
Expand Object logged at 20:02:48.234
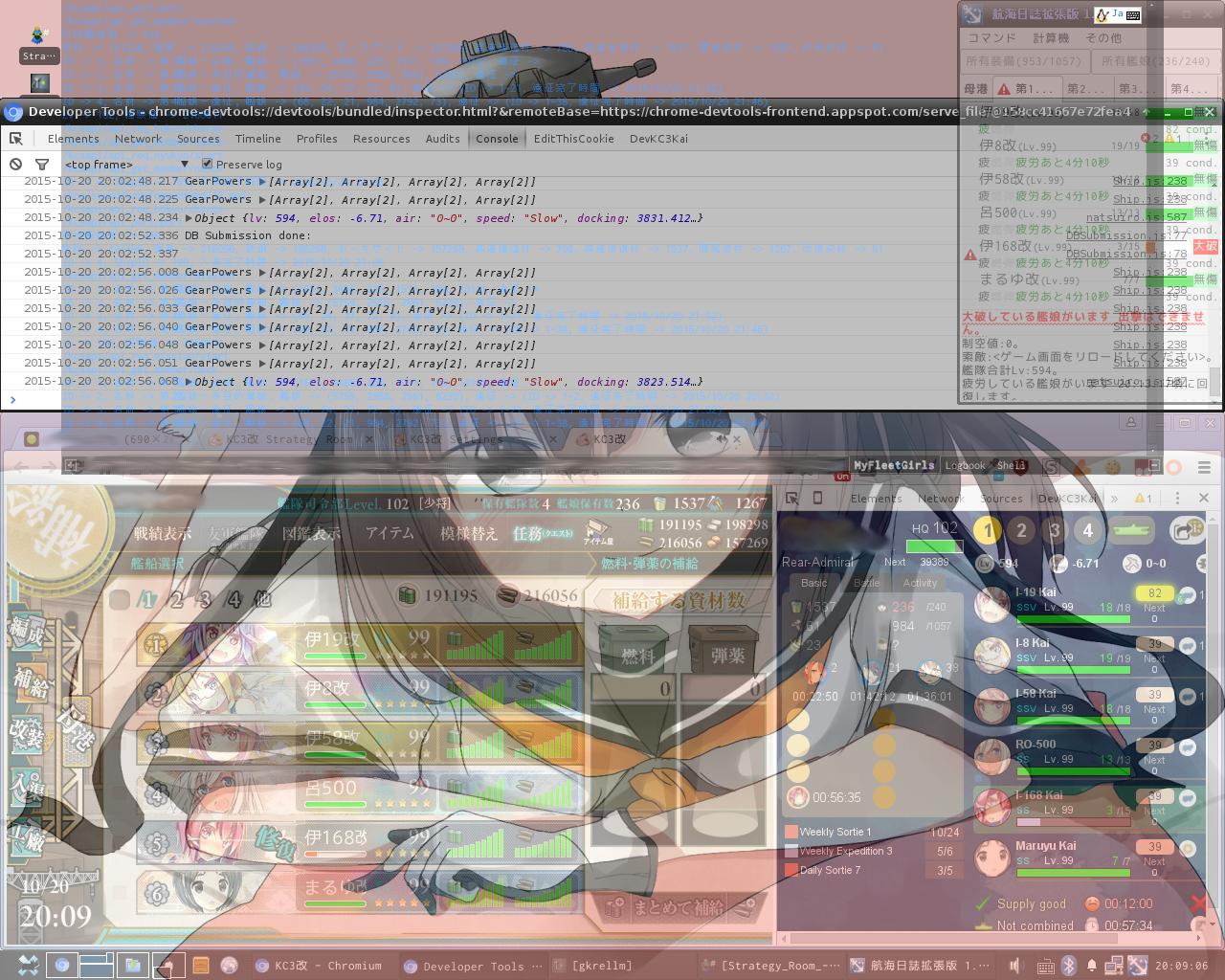189,217
